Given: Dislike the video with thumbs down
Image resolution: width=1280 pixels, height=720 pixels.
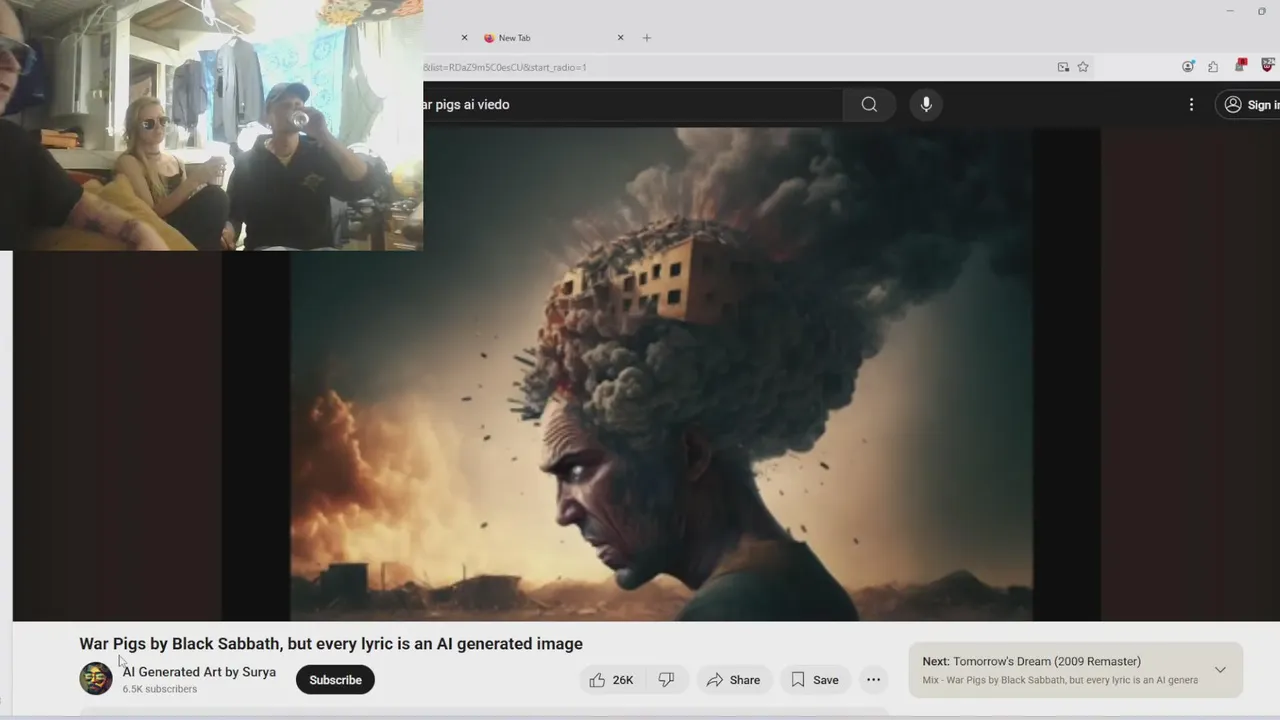Looking at the screenshot, I should 666,680.
